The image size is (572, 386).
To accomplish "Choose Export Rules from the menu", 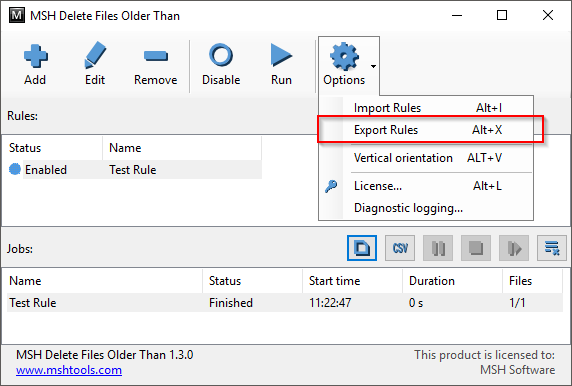I will pos(426,130).
